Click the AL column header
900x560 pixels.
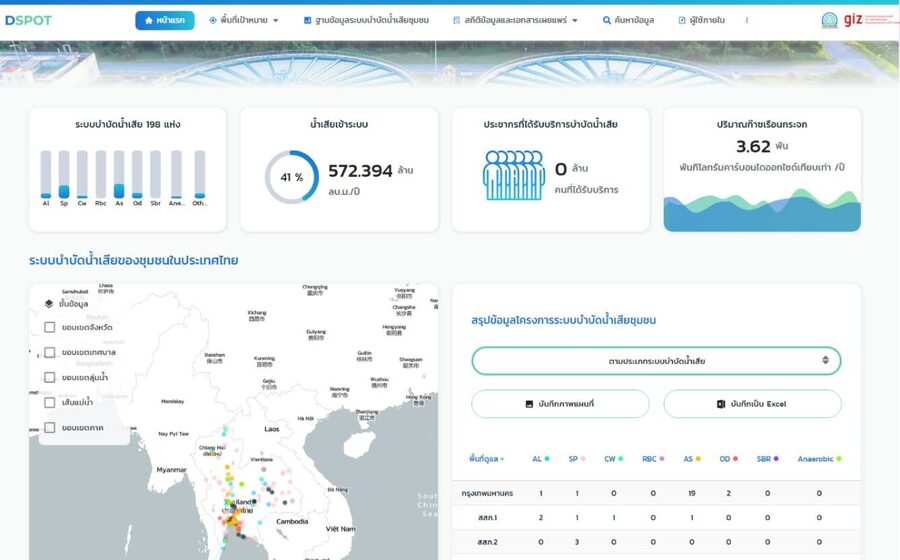pyautogui.click(x=541, y=459)
